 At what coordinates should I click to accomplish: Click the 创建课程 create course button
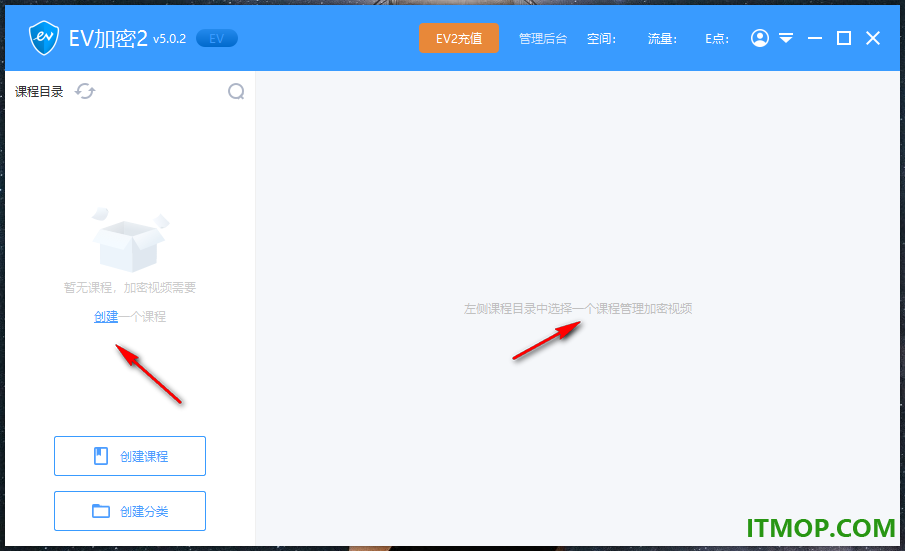pos(130,456)
